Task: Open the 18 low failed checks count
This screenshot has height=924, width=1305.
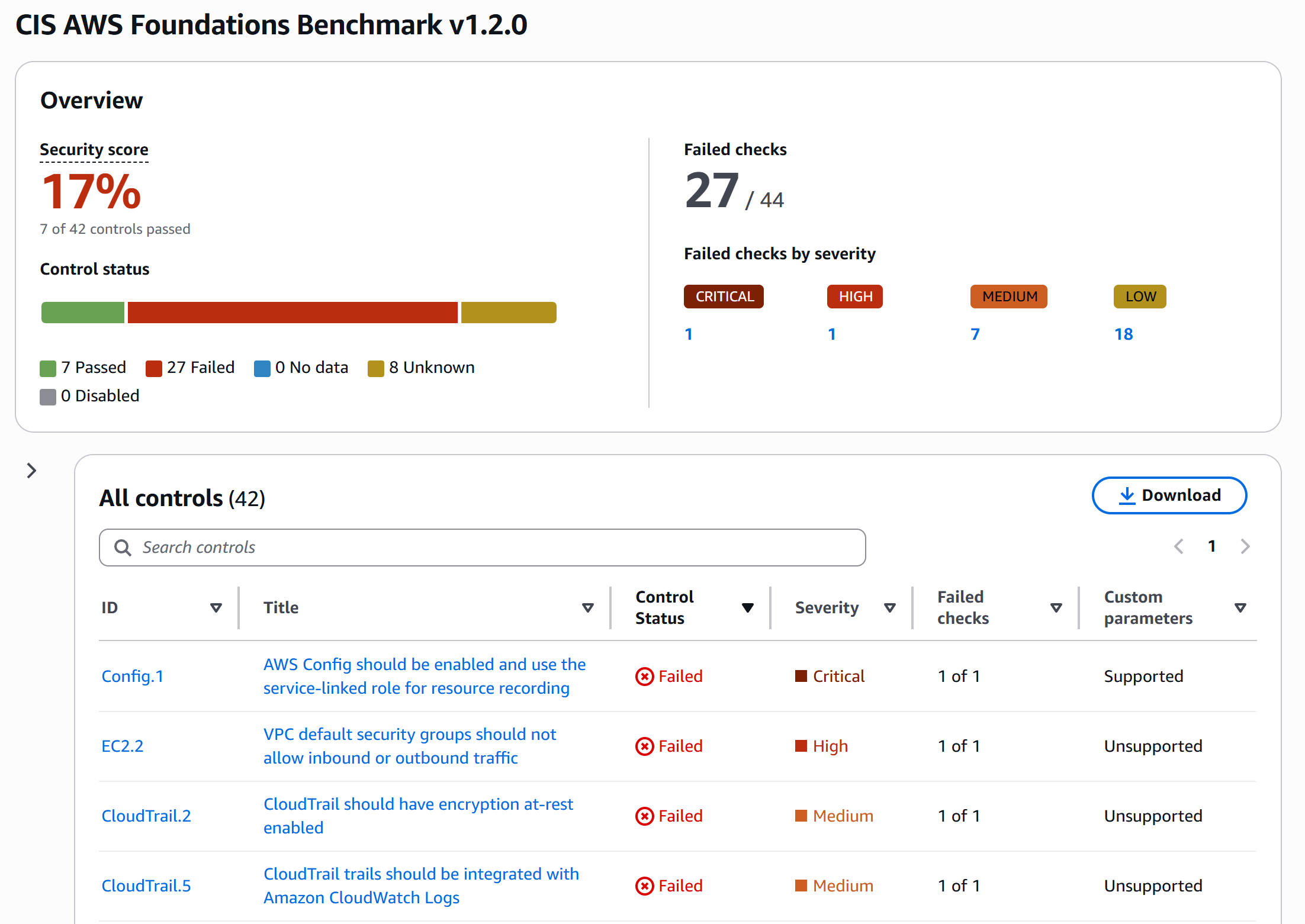Action: [x=1123, y=334]
